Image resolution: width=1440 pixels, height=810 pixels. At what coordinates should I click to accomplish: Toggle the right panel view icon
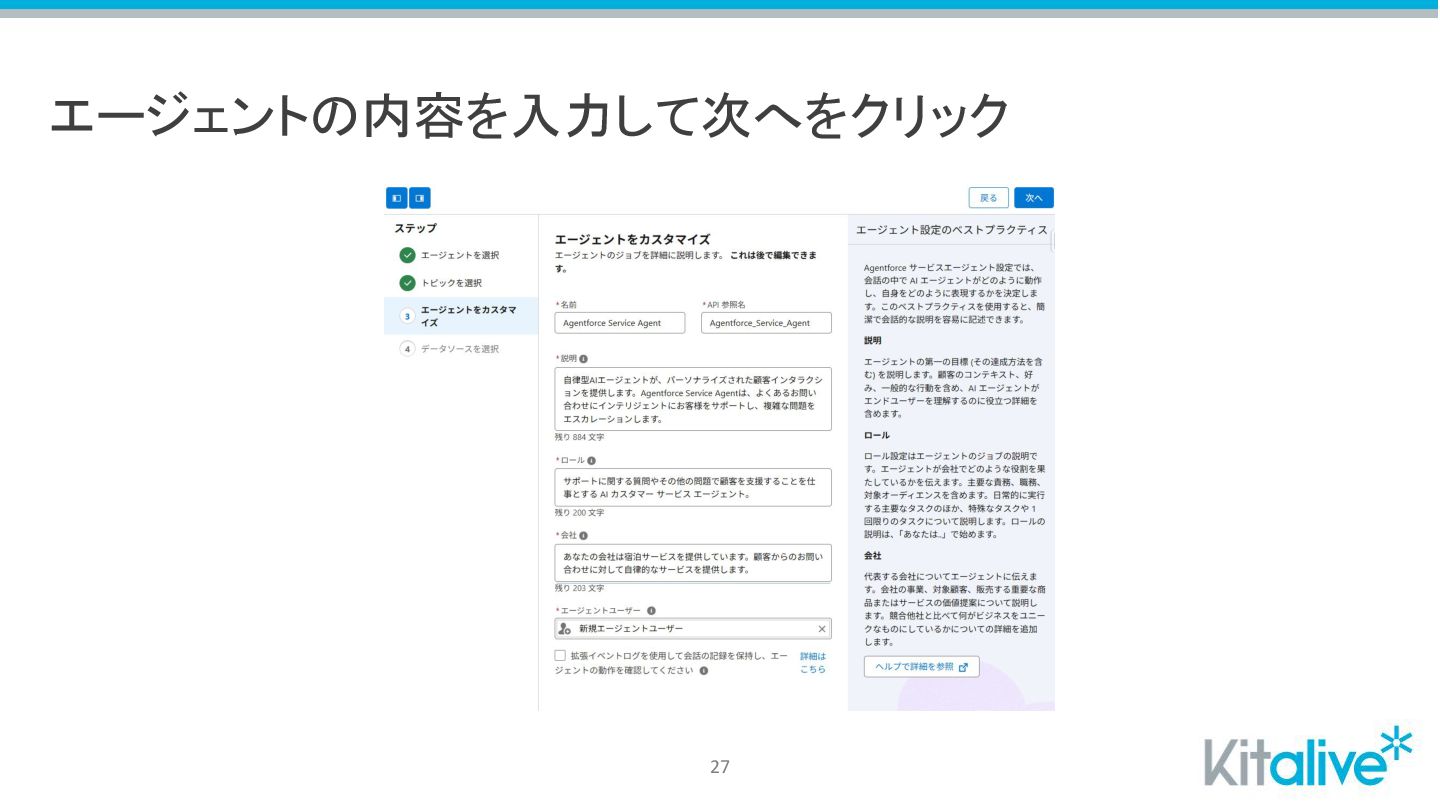coord(420,198)
